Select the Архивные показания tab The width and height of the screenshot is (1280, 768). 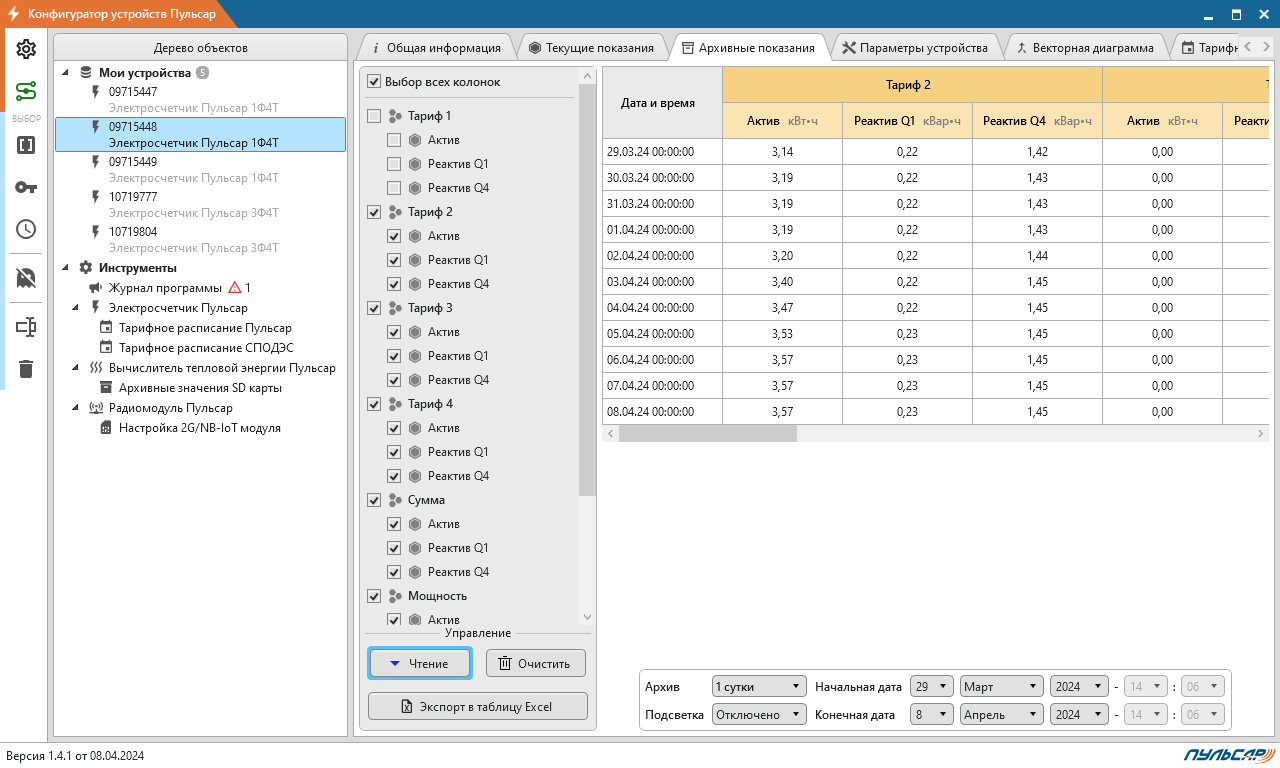click(749, 48)
